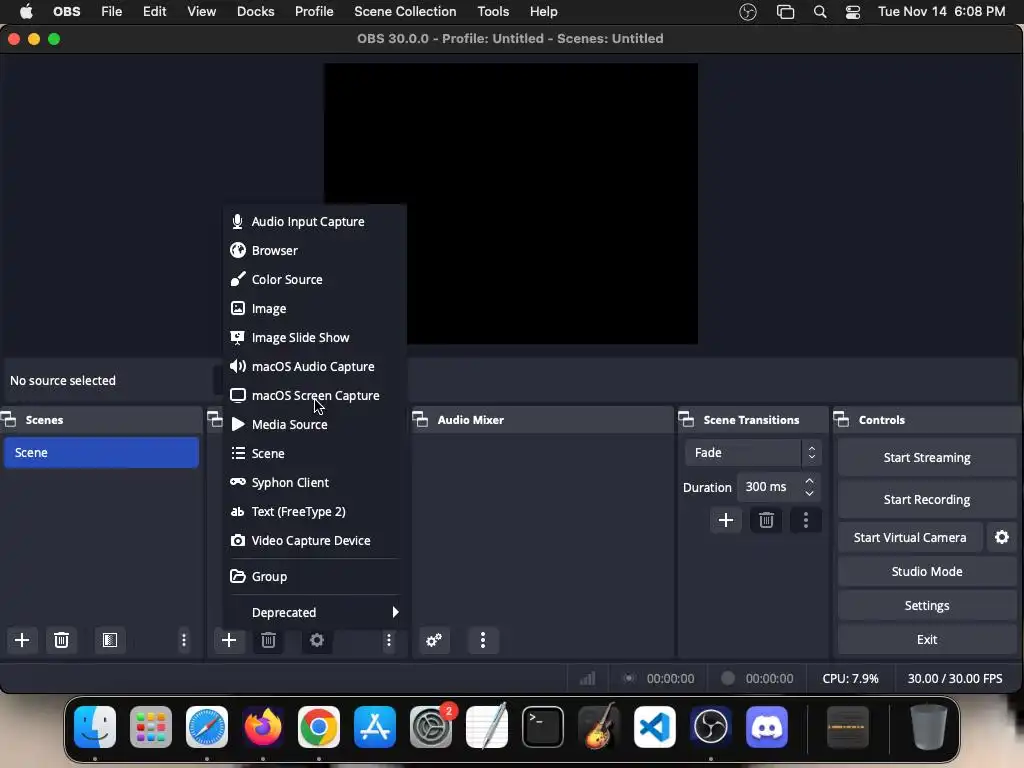
Task: Select Image source option
Action: click(315, 308)
